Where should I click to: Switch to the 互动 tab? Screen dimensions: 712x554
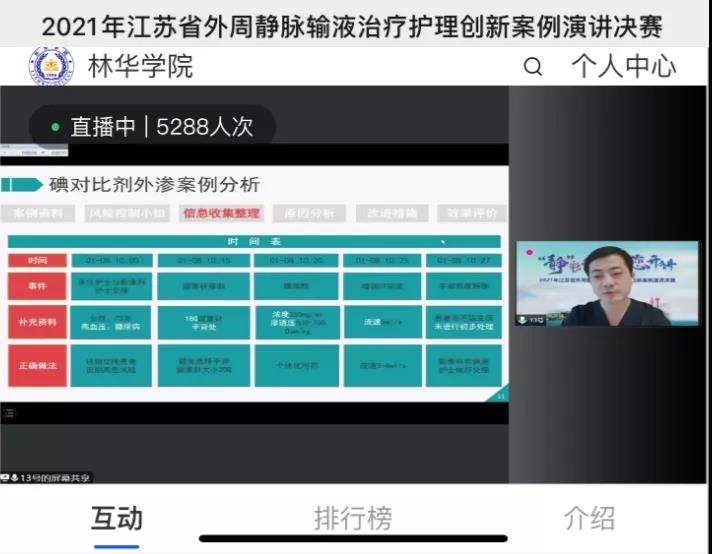pos(117,518)
